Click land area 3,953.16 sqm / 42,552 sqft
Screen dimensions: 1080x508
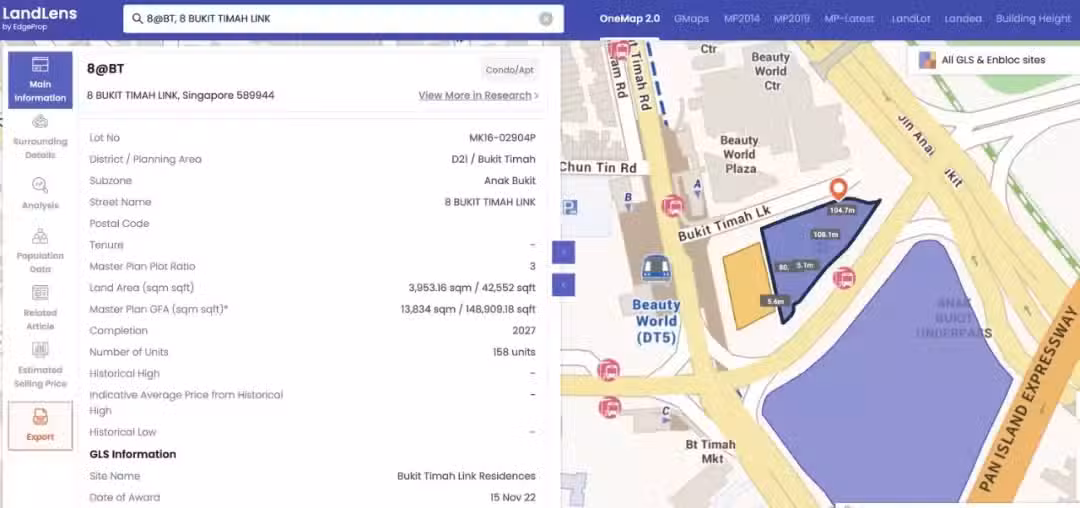click(472, 288)
